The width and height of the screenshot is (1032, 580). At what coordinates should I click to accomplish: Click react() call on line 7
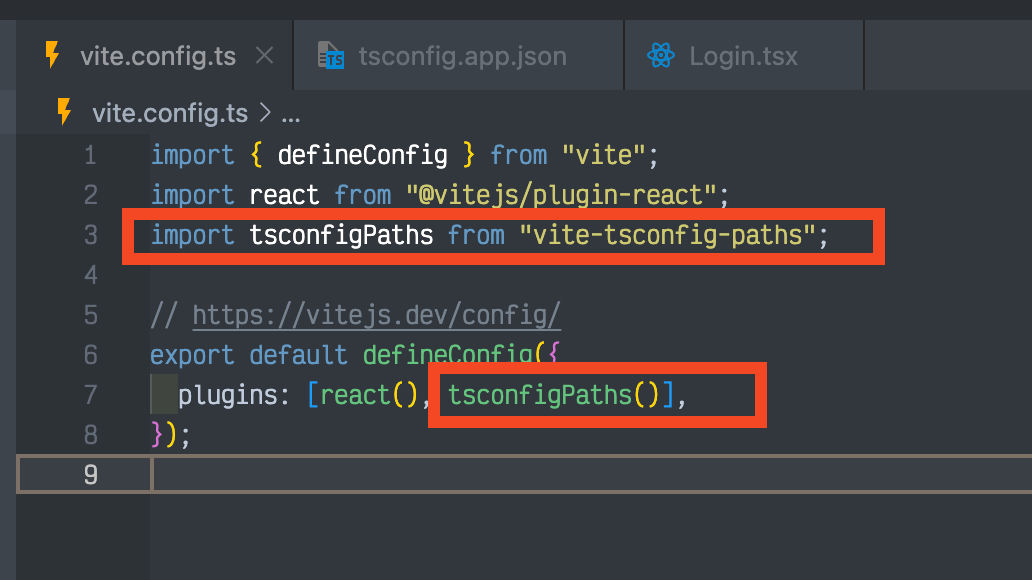point(369,395)
